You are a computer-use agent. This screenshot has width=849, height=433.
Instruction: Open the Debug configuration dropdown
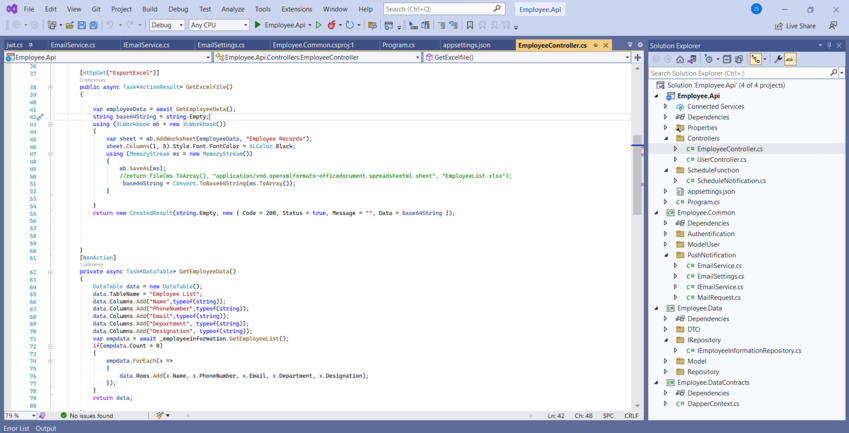[x=167, y=25]
